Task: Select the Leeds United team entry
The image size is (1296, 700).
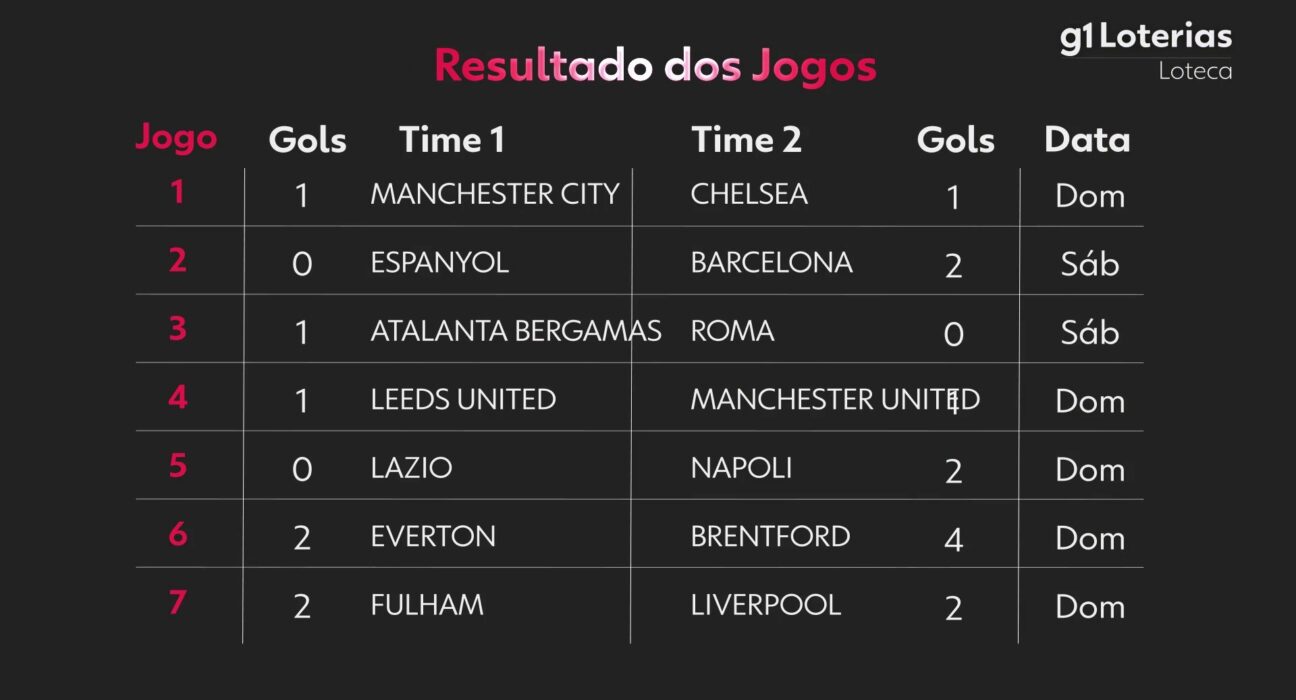Action: click(463, 399)
